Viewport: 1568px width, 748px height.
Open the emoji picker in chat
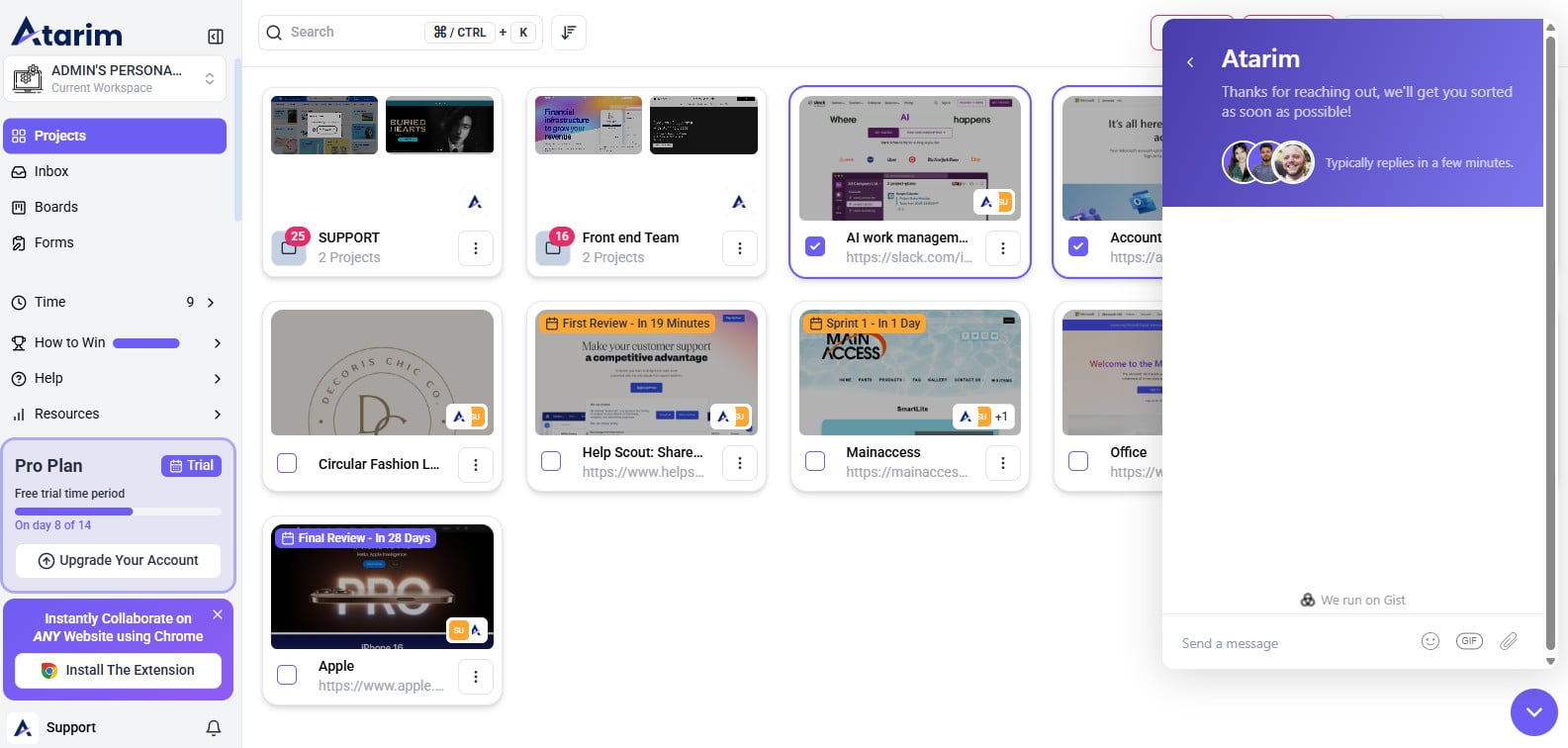click(x=1430, y=641)
